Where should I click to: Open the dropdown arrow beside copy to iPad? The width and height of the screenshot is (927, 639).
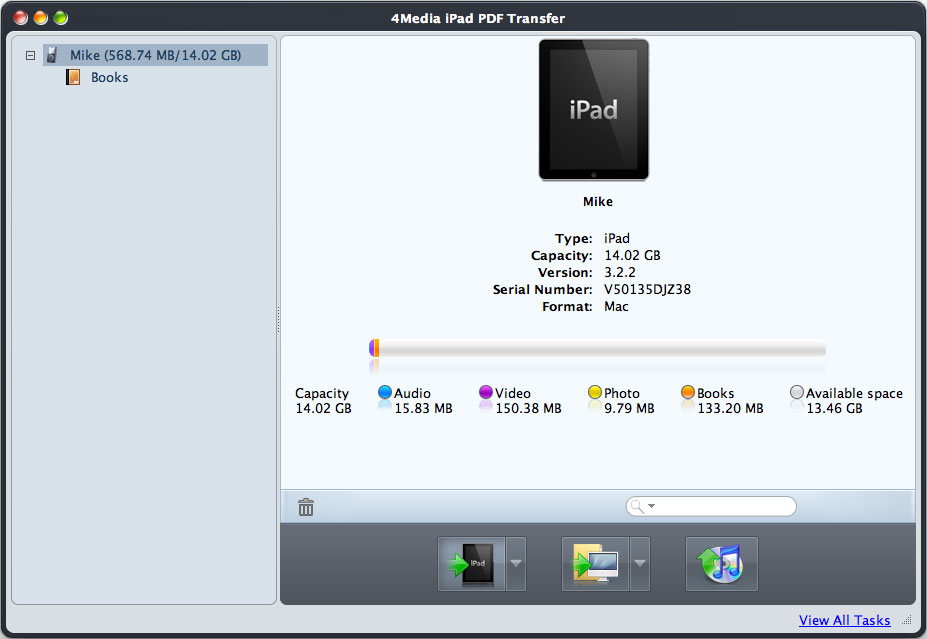(x=516, y=564)
